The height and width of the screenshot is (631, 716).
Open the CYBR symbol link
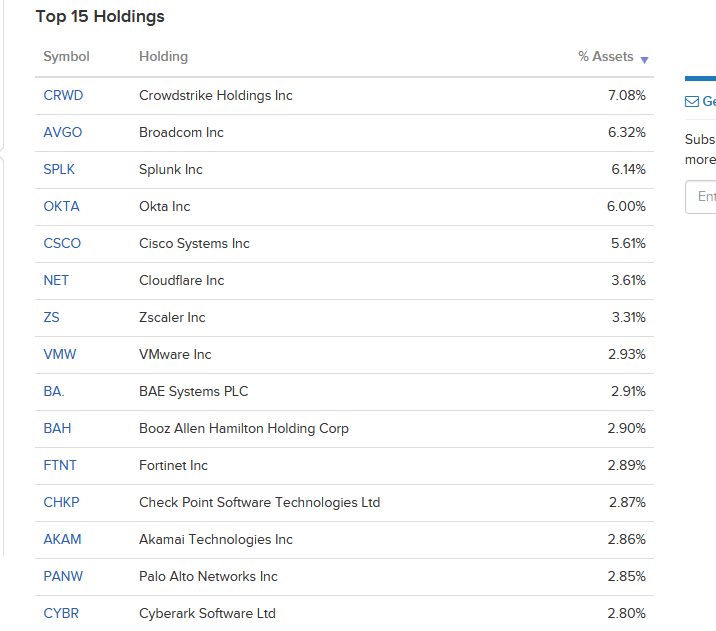61,613
